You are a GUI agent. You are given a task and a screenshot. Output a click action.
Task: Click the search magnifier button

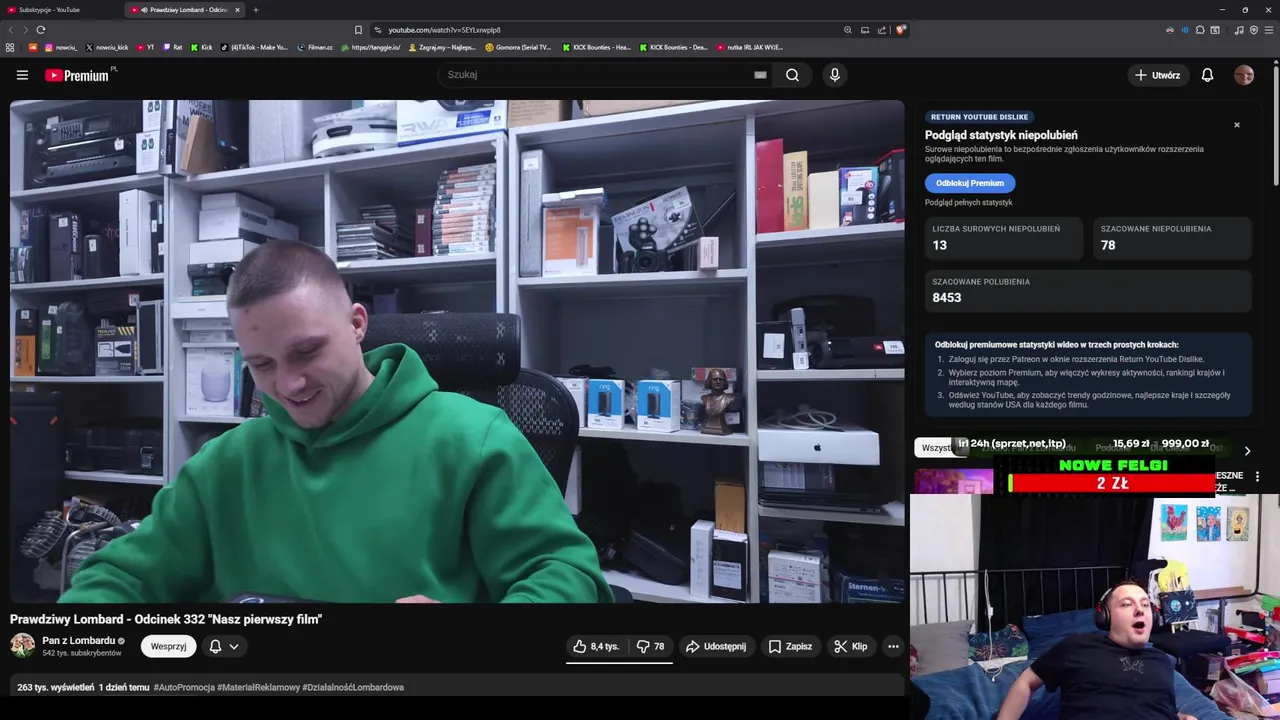point(792,75)
